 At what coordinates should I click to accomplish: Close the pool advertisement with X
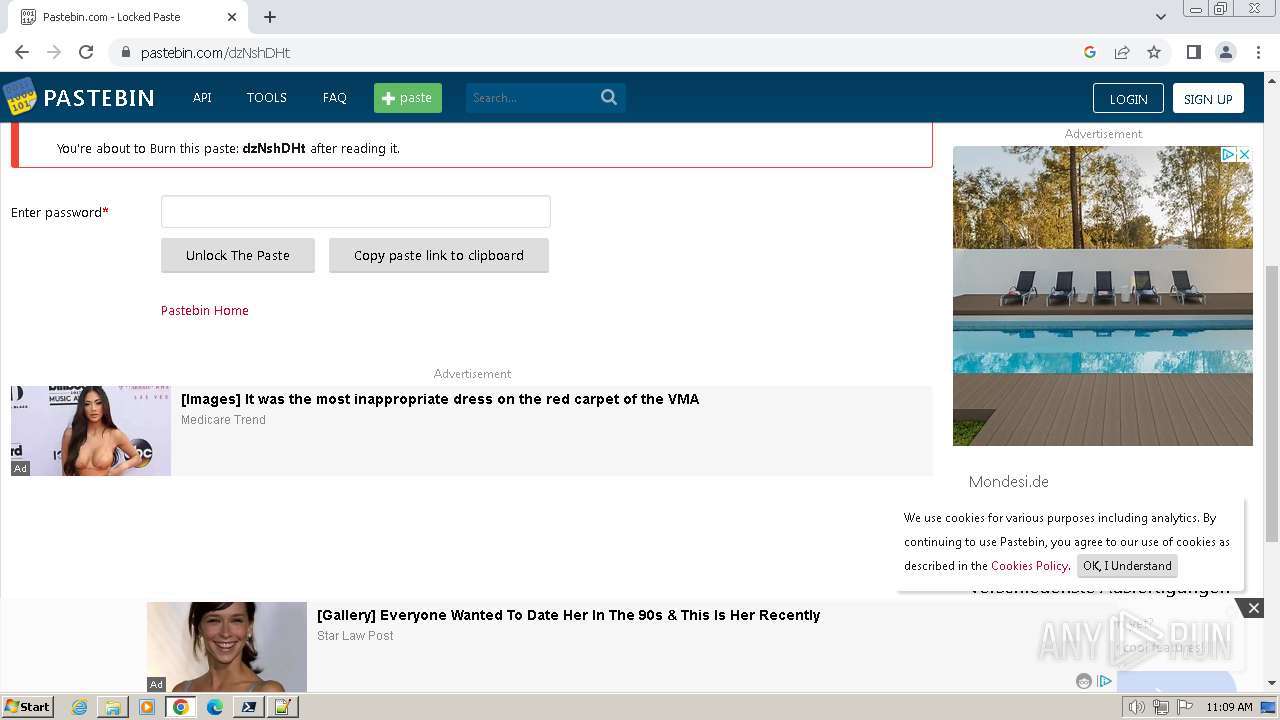(x=1245, y=154)
